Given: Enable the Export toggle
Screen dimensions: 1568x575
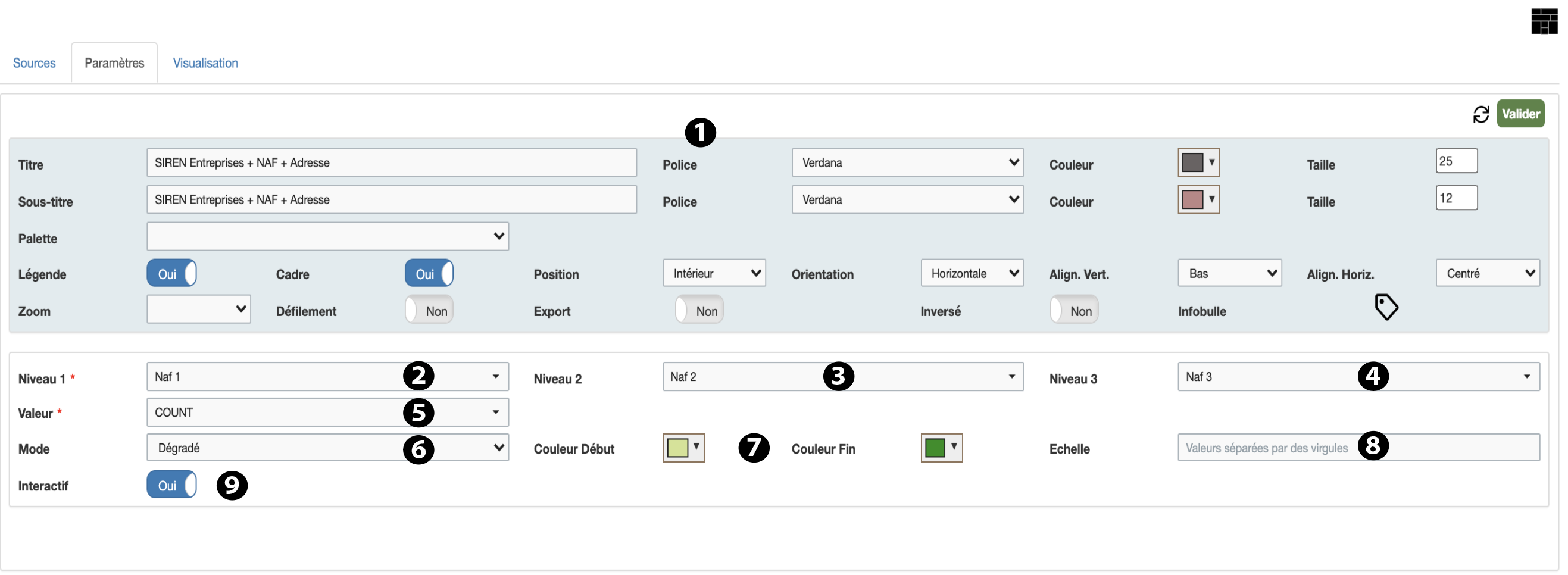Looking at the screenshot, I should coord(698,309).
